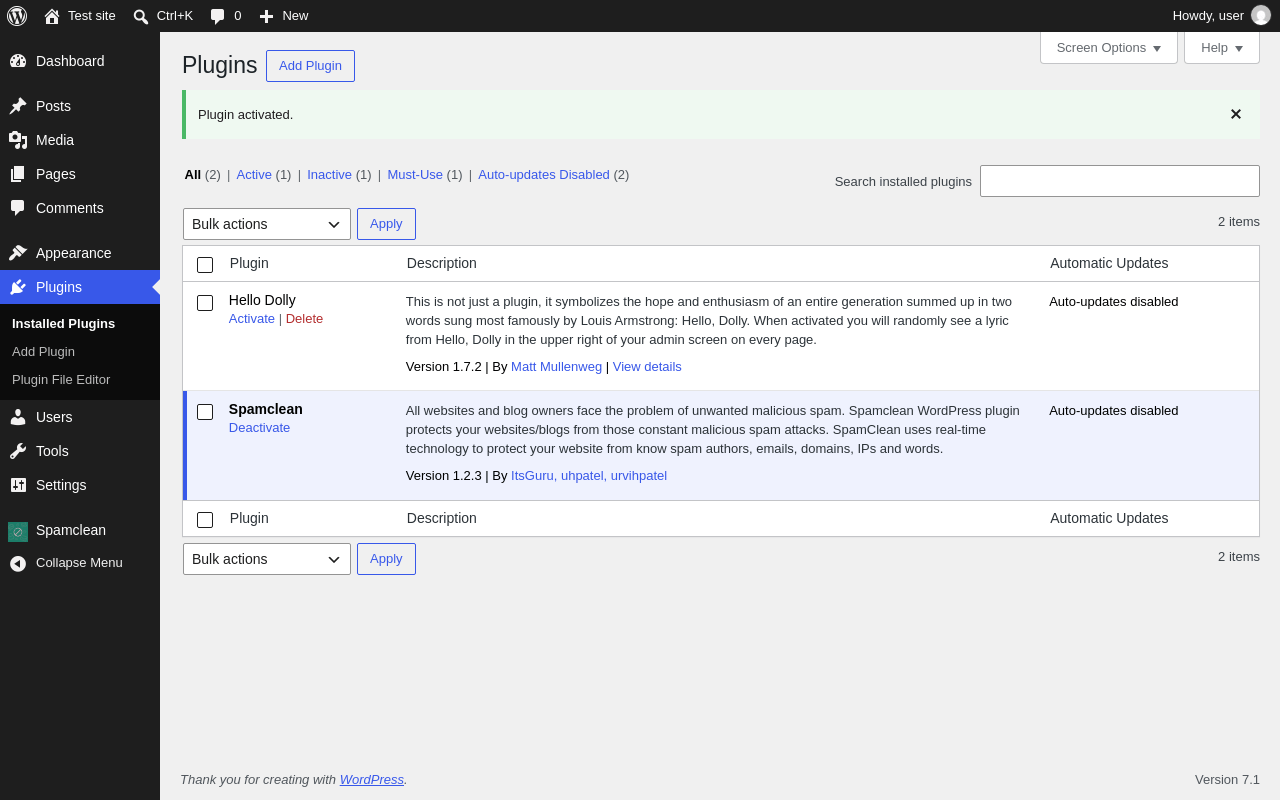Viewport: 1280px width, 800px height.
Task: Deactivate the Spamclean plugin
Action: [259, 427]
